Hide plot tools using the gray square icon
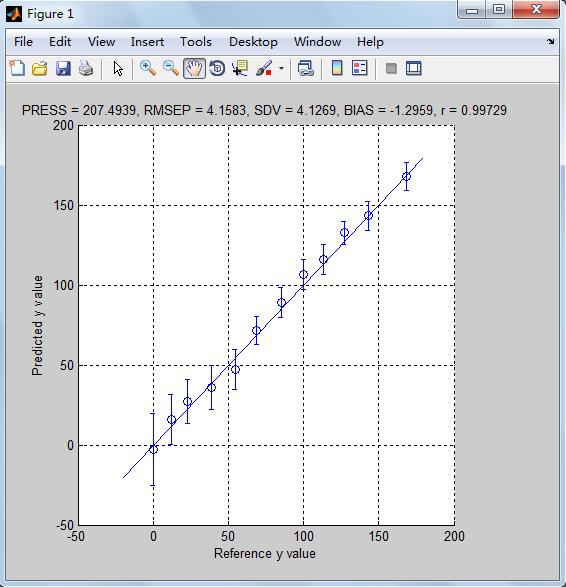Screen dimensions: 566x587 391,69
